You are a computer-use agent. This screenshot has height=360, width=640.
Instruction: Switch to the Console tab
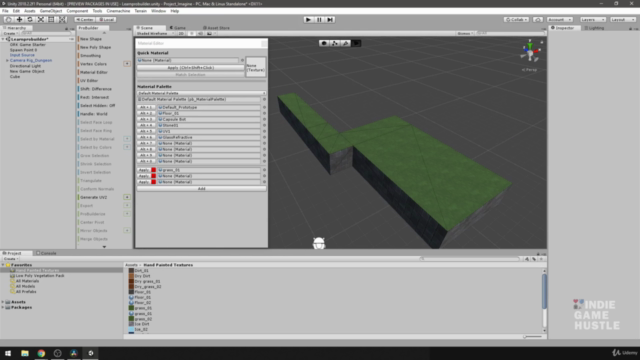tap(46, 253)
